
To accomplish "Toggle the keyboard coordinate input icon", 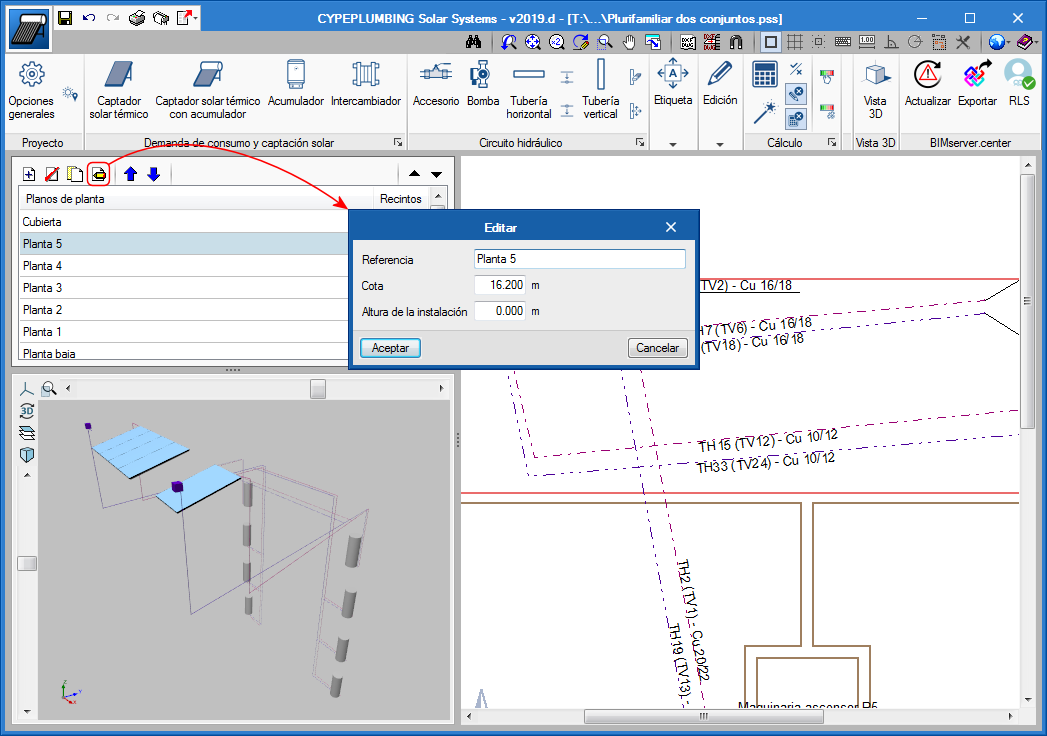I will tap(843, 42).
